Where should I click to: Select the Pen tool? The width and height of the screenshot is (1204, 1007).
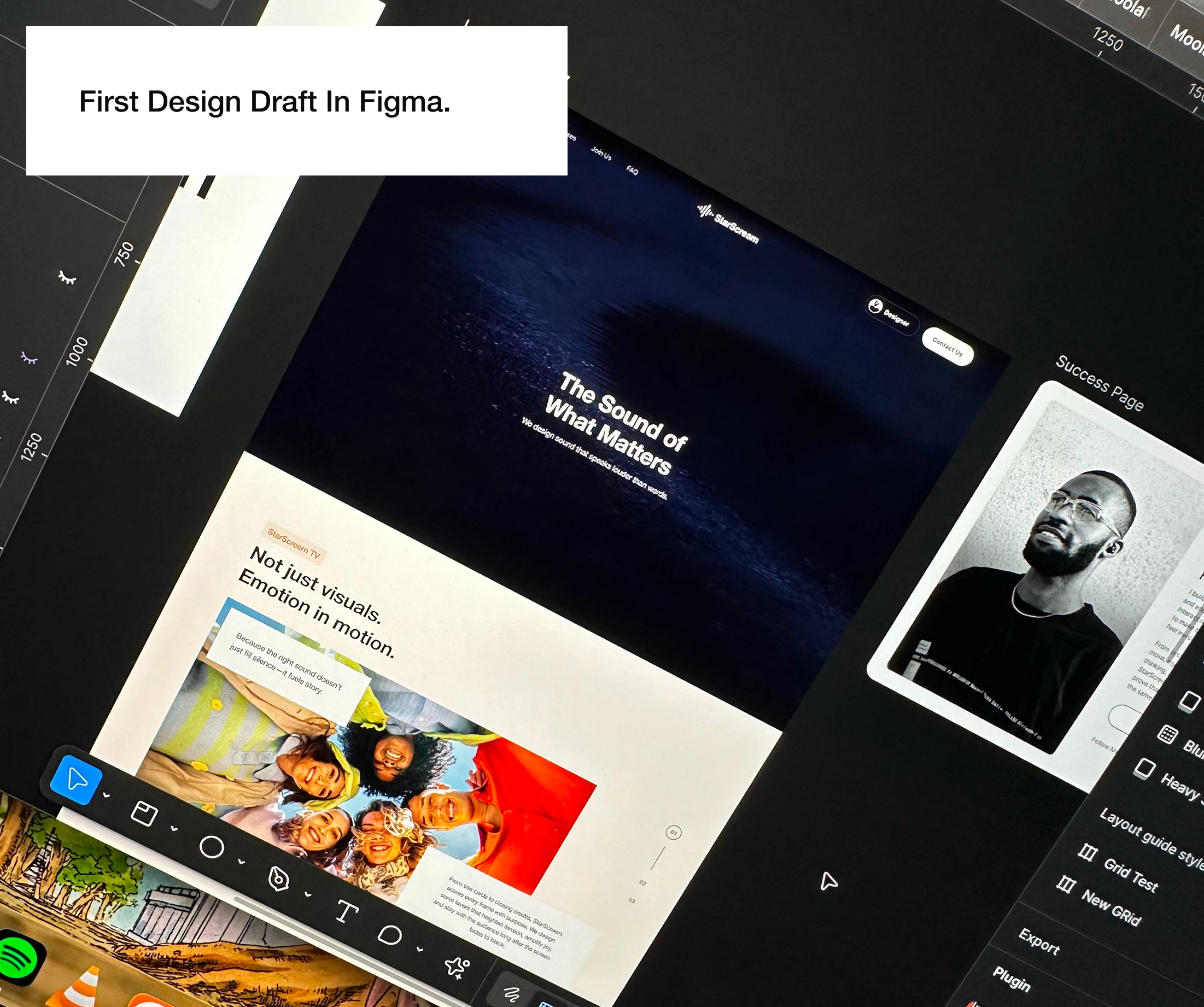coord(279,878)
